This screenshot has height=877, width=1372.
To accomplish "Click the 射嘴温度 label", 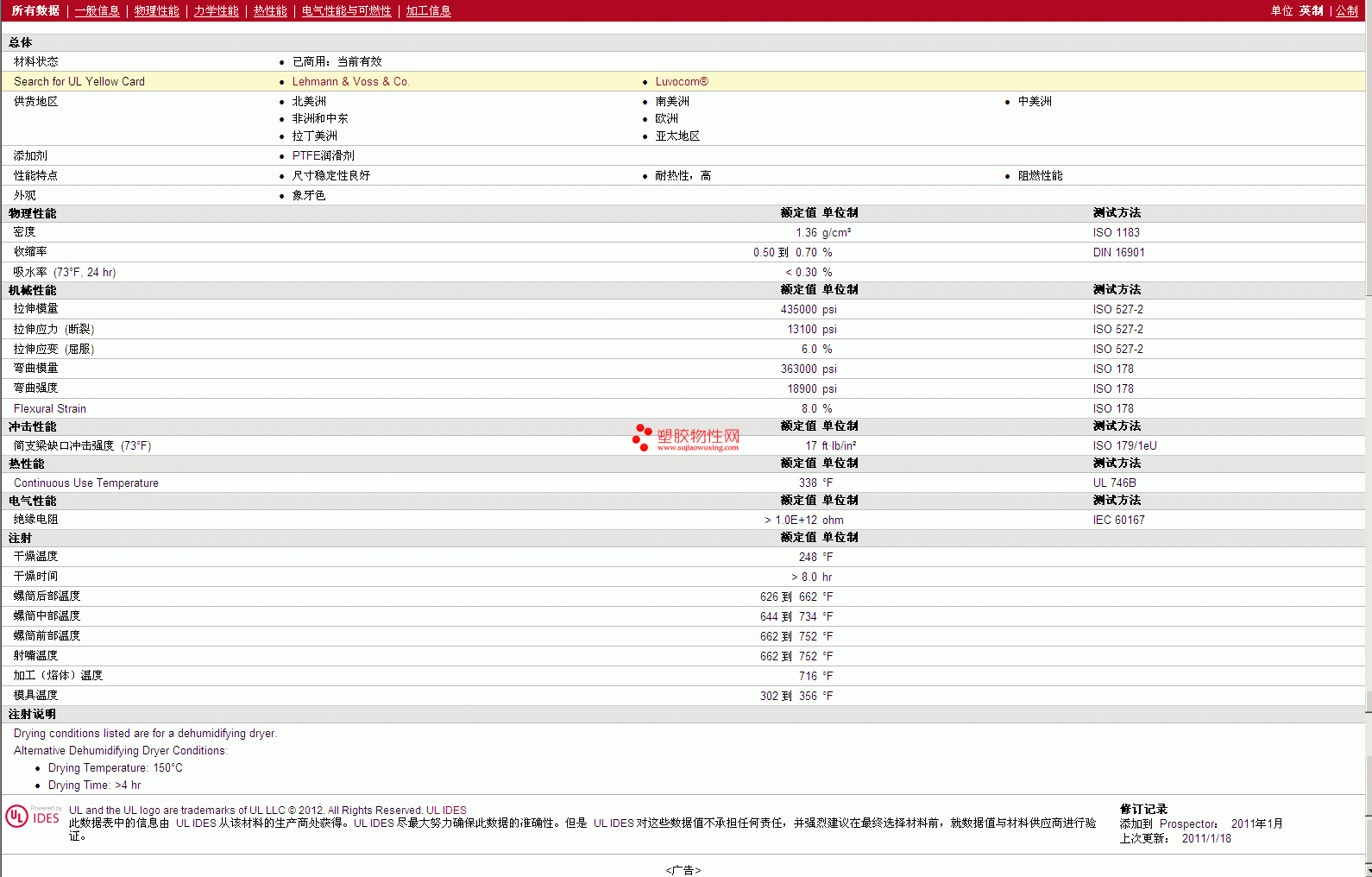I will [36, 656].
